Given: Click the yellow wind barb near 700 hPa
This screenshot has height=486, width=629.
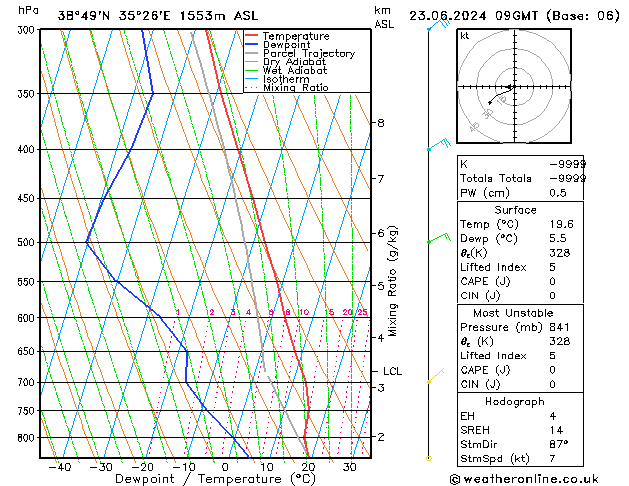Looking at the screenshot, I should [x=432, y=380].
